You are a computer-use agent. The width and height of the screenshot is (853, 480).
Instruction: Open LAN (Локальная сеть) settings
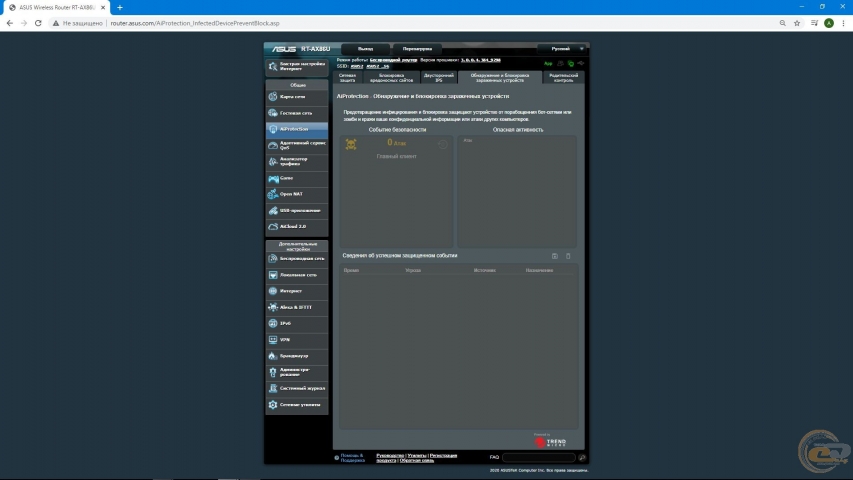coord(296,275)
